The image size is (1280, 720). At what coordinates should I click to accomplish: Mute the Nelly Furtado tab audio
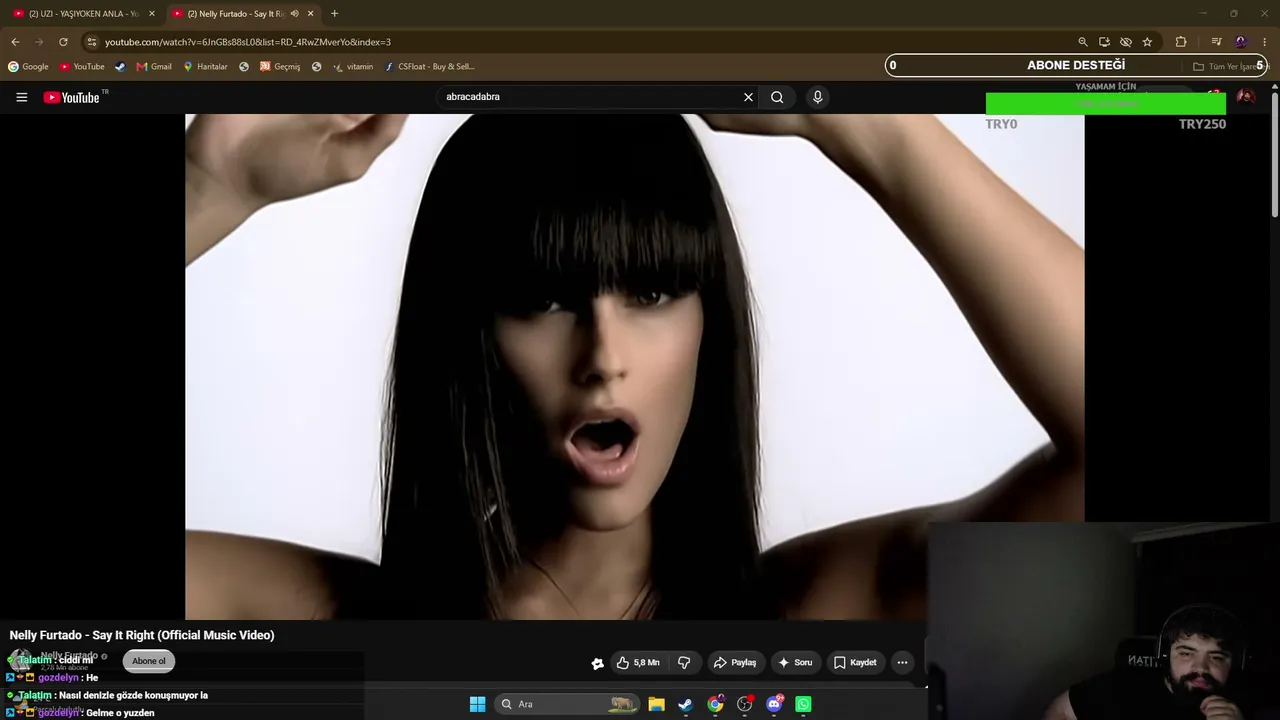294,14
